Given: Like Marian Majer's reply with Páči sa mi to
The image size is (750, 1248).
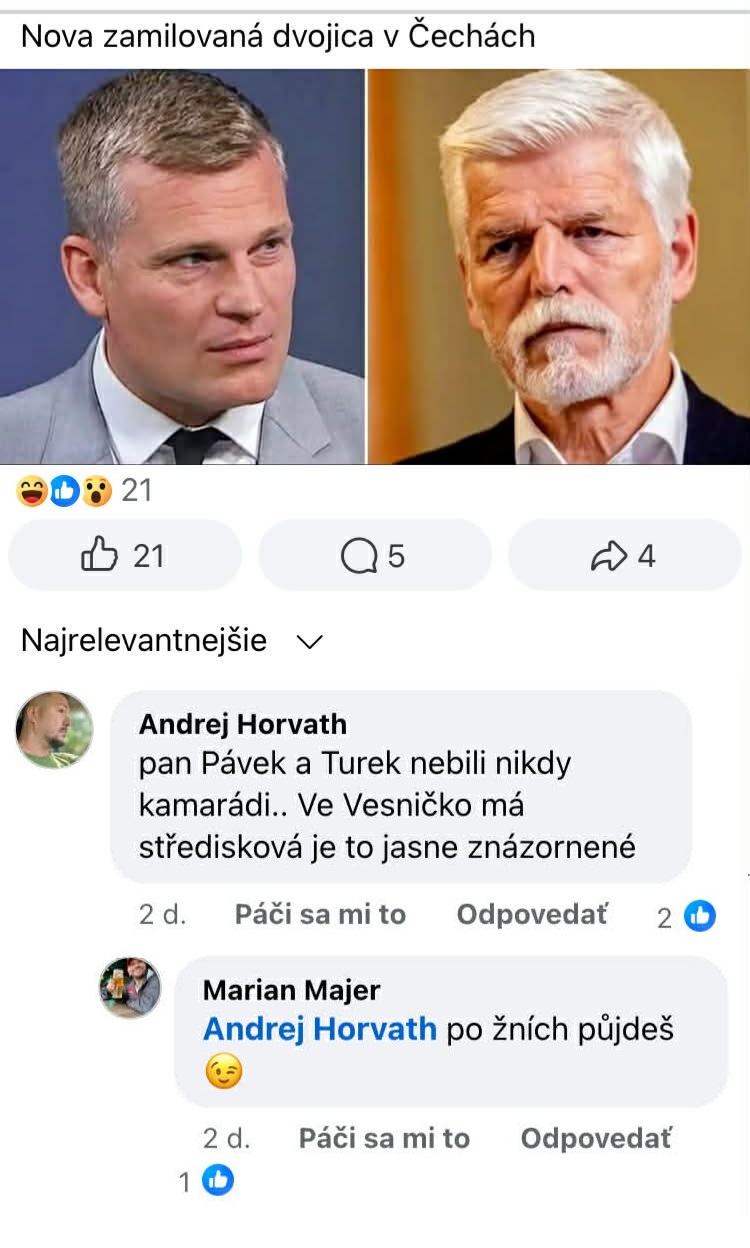Looking at the screenshot, I should point(384,1138).
